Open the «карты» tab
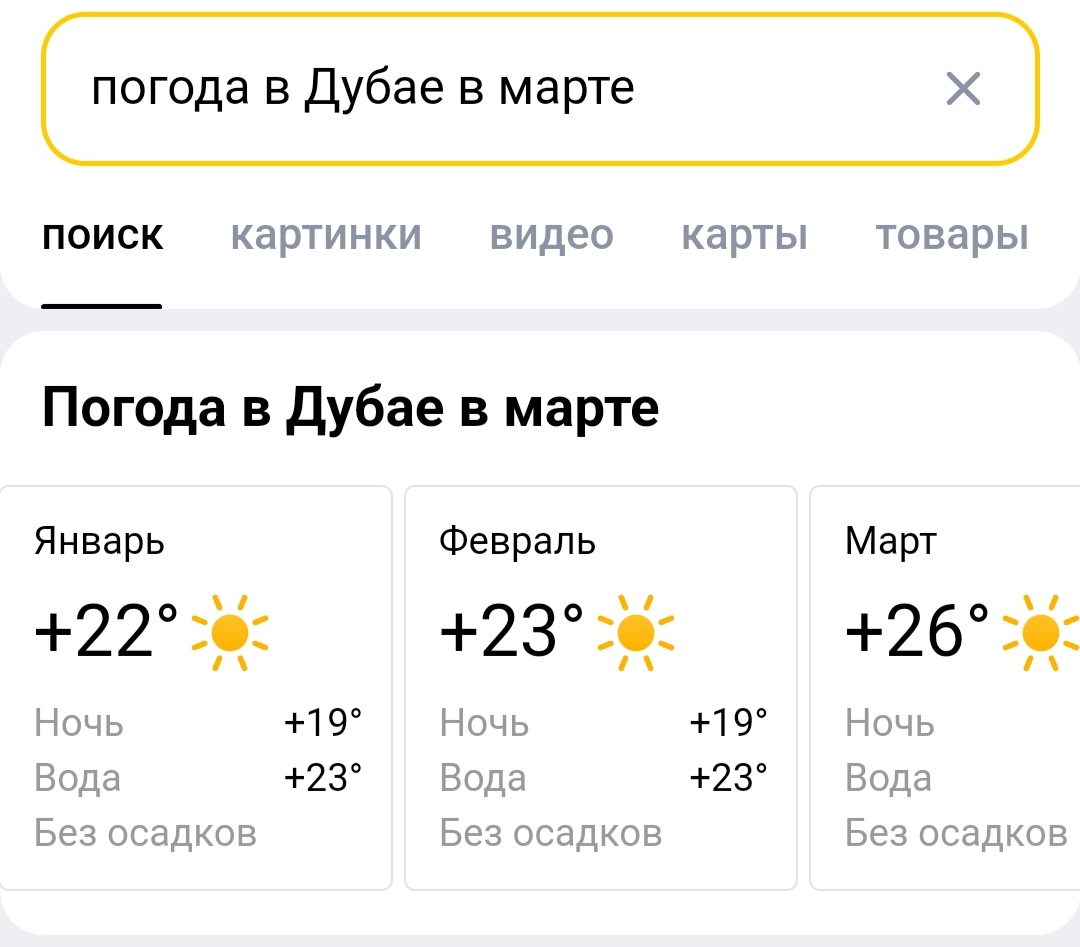This screenshot has width=1080, height=947. point(744,235)
